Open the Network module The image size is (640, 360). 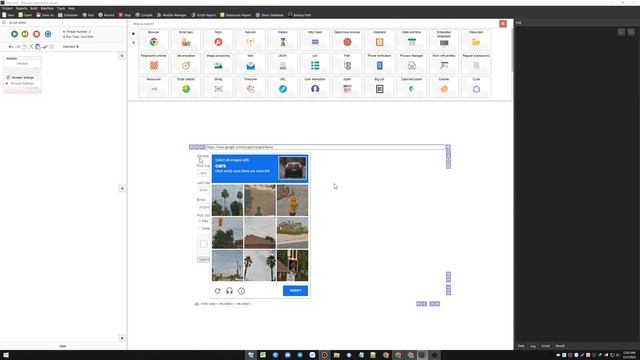pyautogui.click(x=251, y=40)
